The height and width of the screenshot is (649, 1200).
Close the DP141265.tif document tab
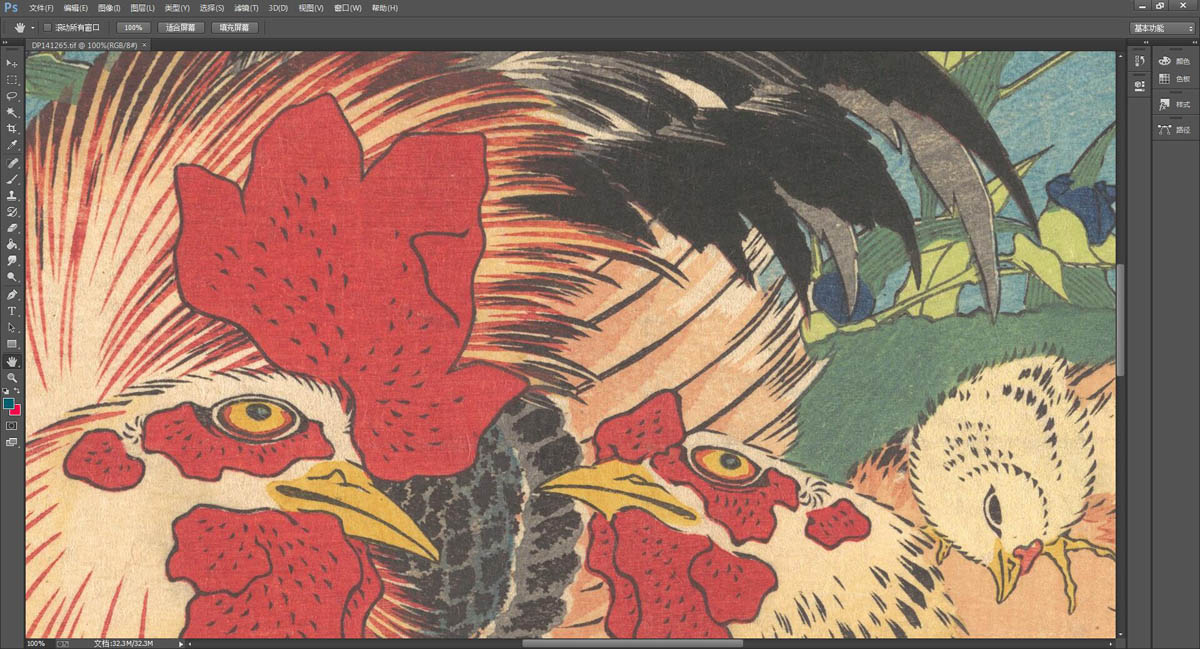(144, 45)
